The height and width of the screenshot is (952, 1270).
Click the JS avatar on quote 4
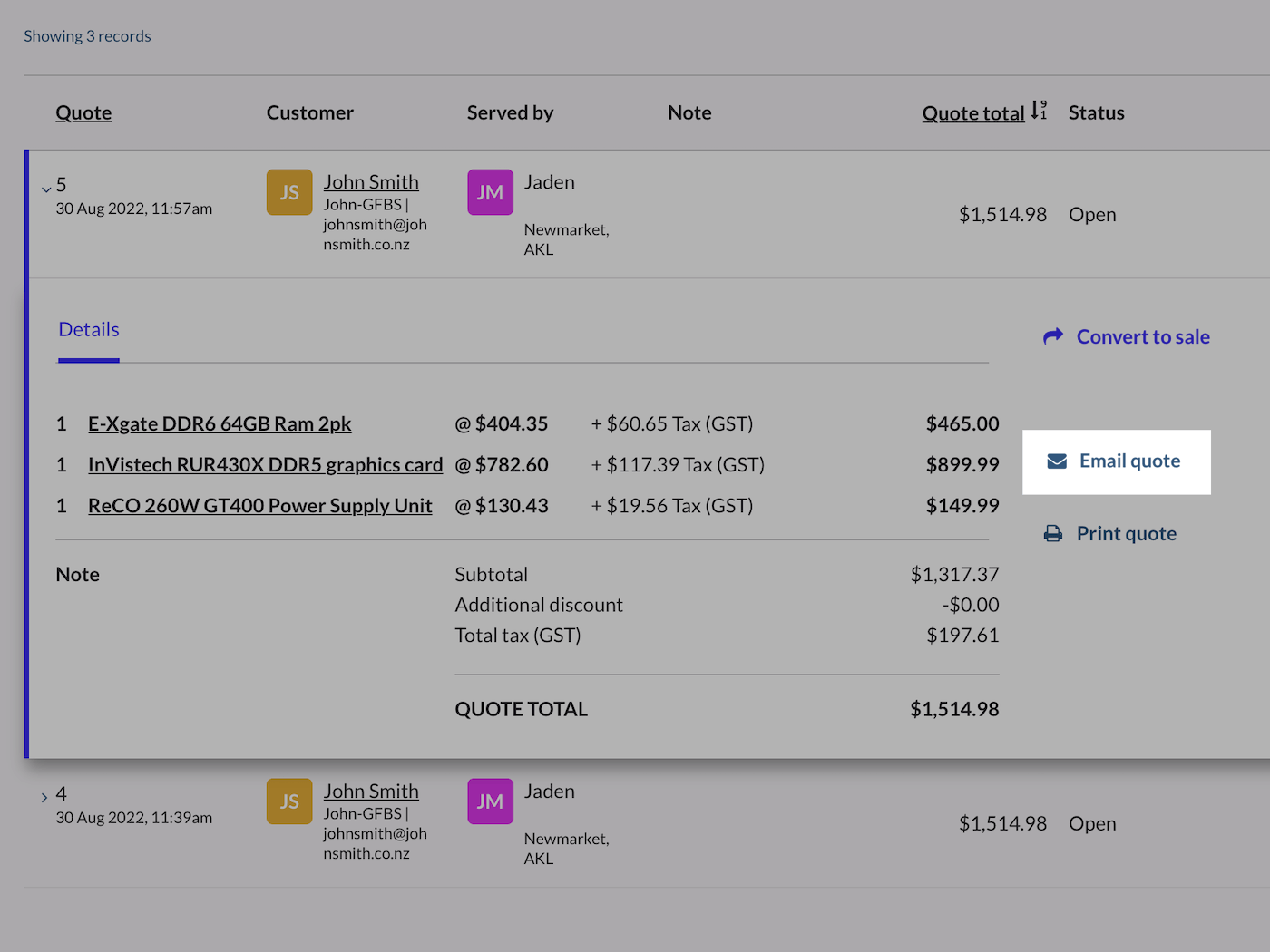pyautogui.click(x=288, y=801)
